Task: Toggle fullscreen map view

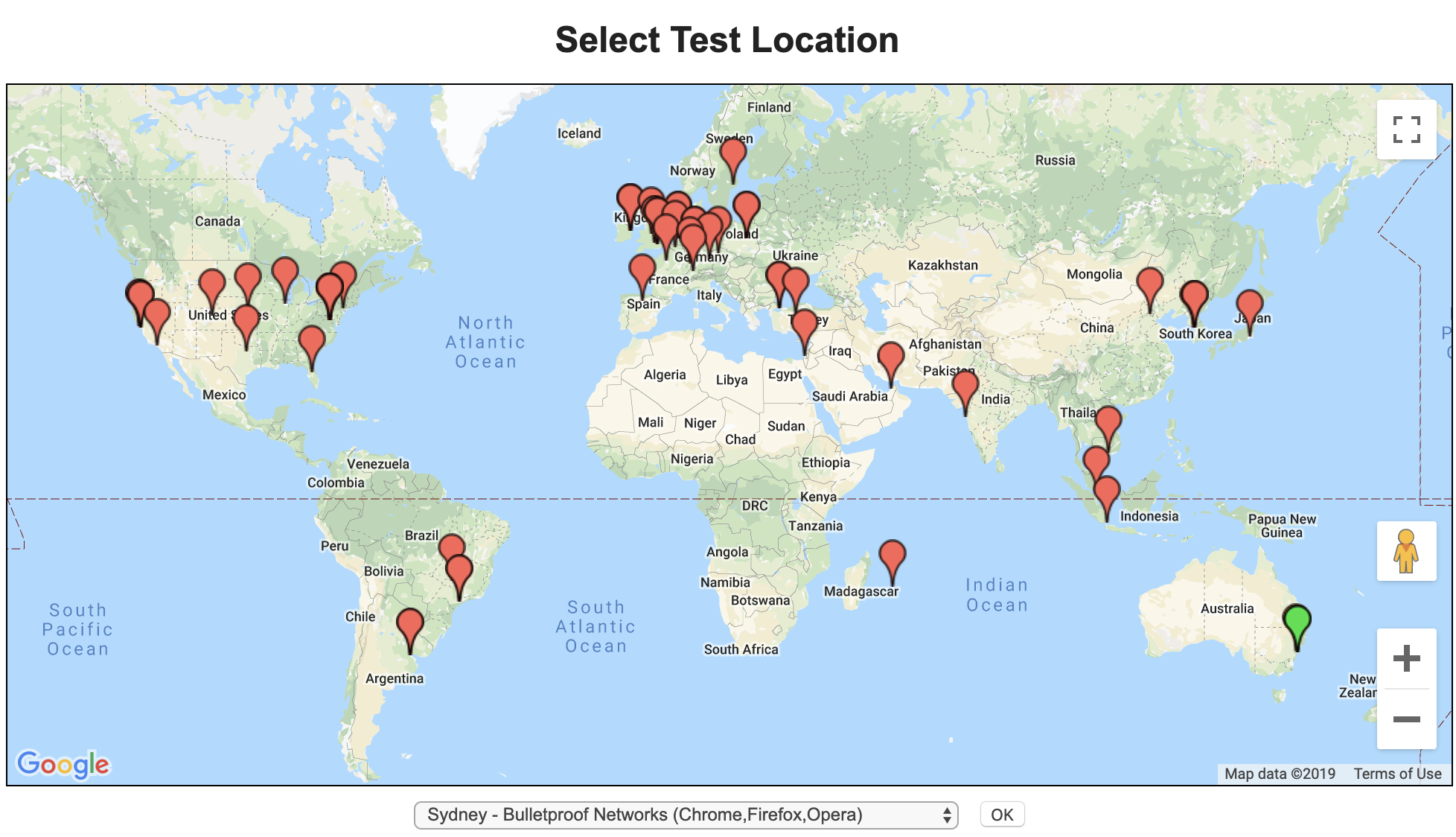Action: [x=1405, y=130]
